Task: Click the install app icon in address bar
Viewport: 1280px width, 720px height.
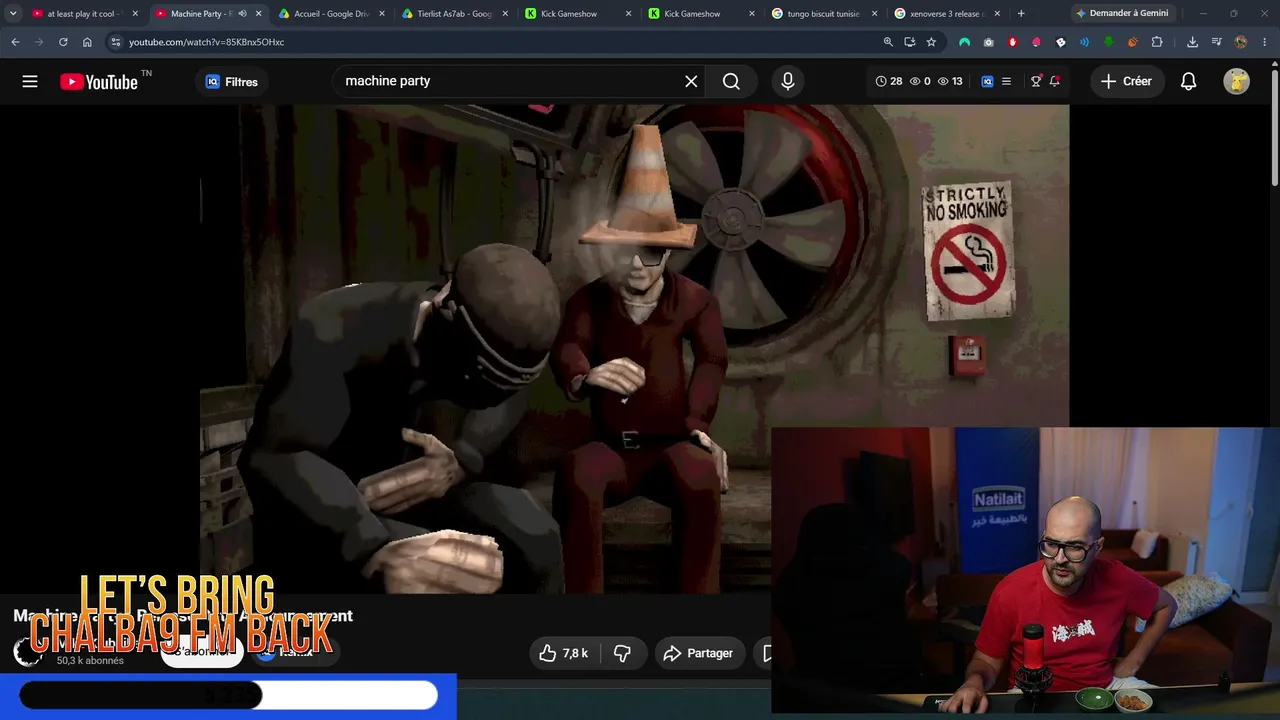Action: click(x=910, y=42)
